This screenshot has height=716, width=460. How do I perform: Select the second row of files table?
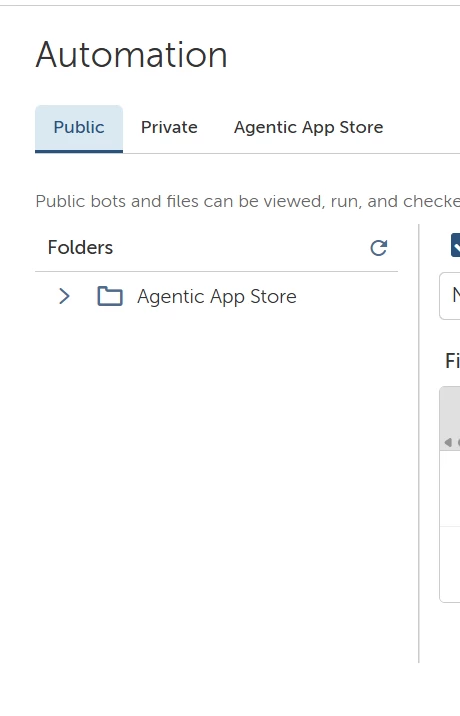pyautogui.click(x=450, y=564)
